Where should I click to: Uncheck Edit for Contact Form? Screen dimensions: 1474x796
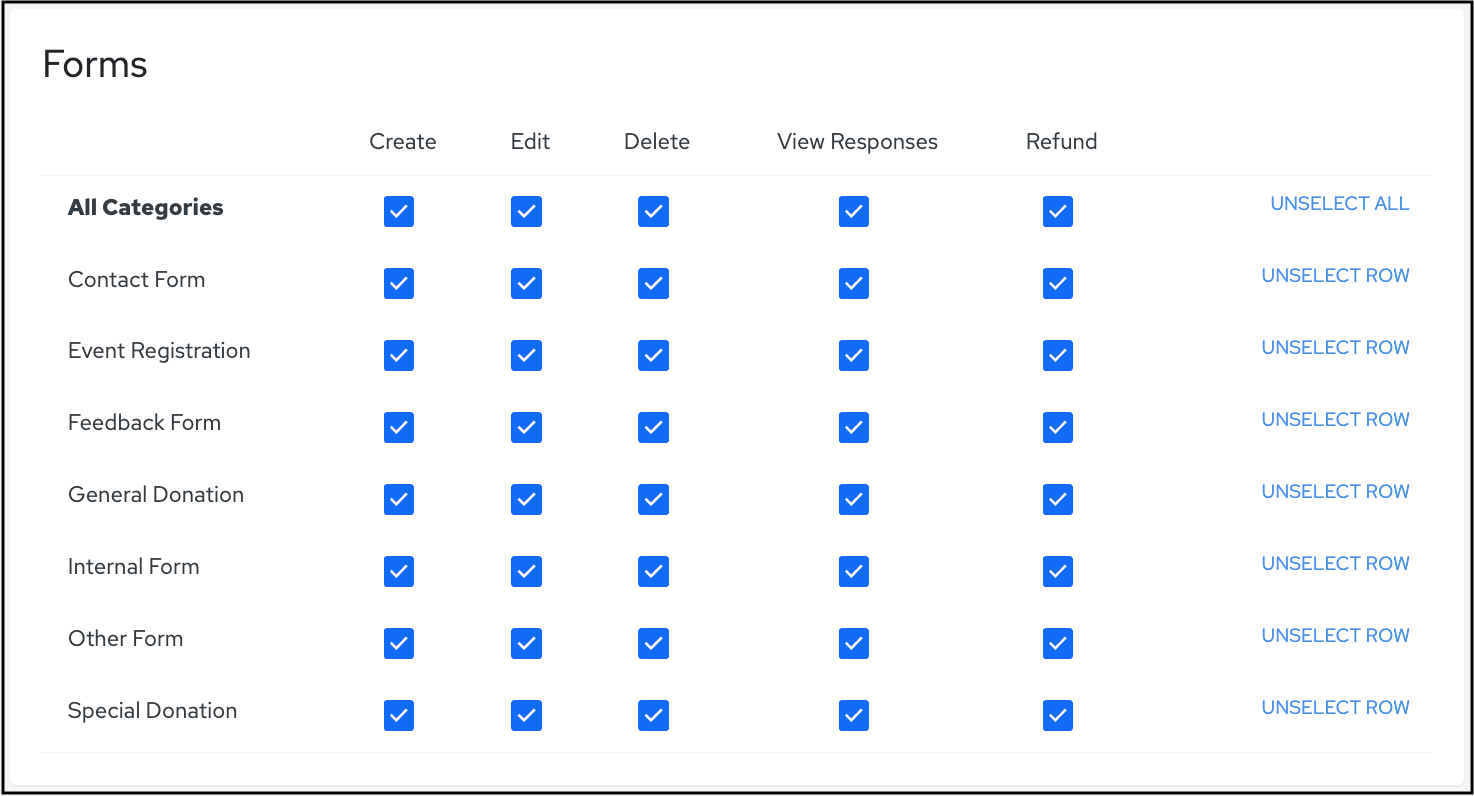tap(526, 284)
